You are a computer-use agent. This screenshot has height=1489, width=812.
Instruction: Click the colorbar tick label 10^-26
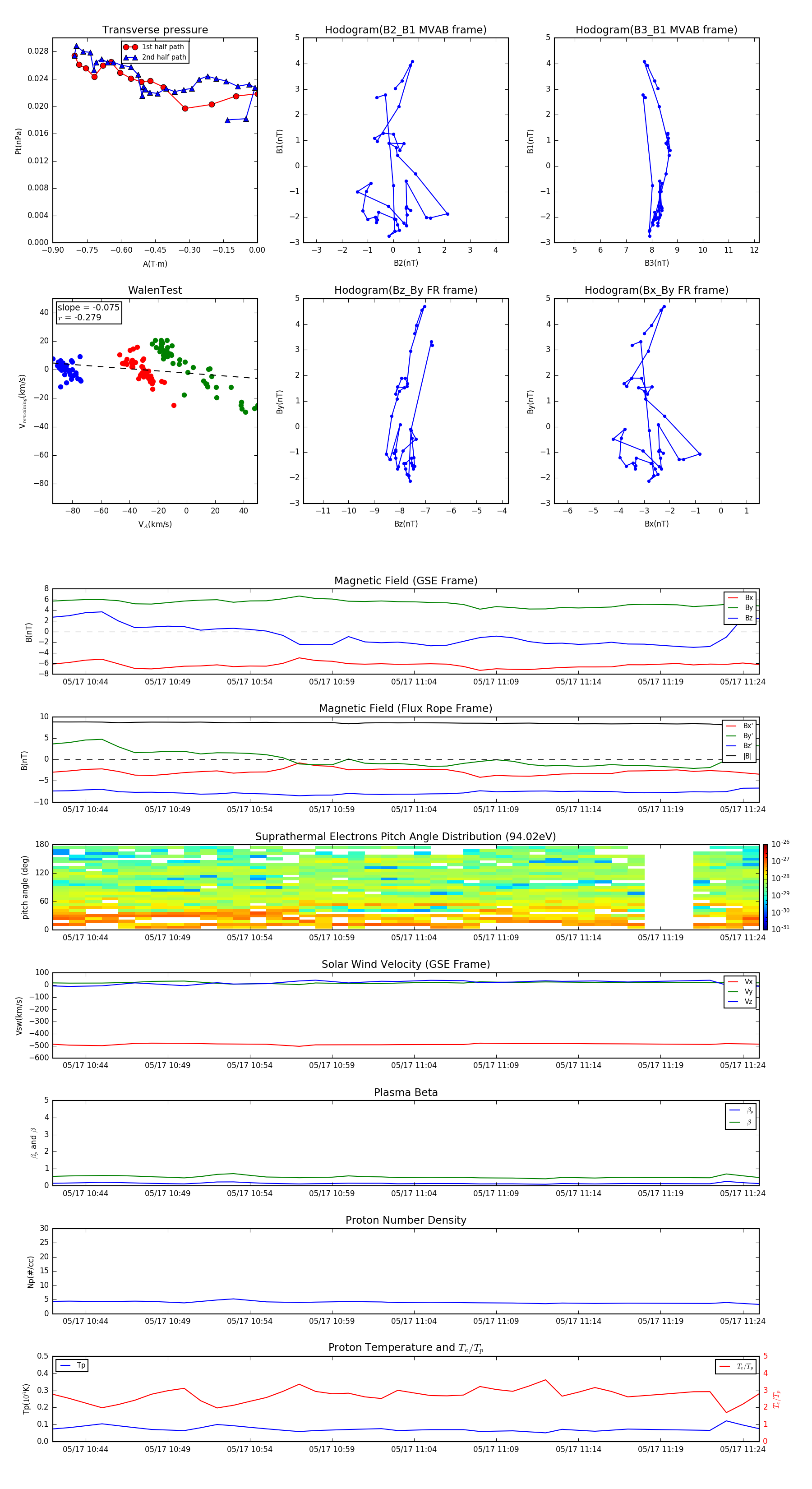click(x=780, y=844)
